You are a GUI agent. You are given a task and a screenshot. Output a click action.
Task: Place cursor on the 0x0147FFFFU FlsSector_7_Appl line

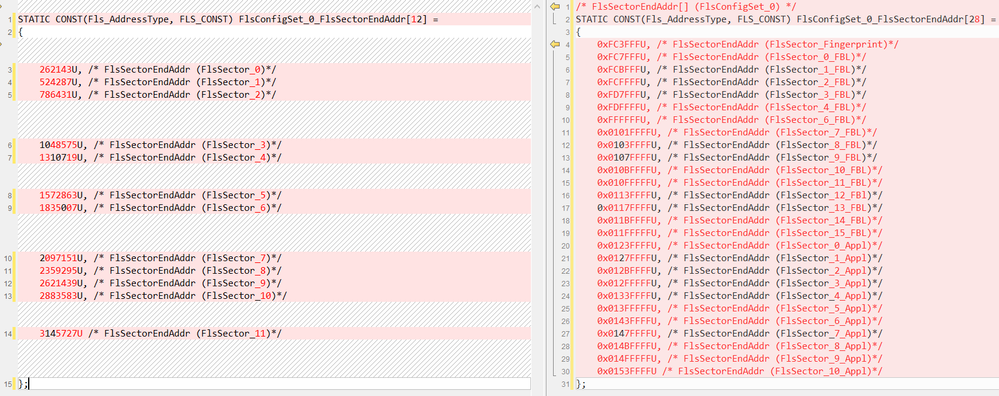787,334
